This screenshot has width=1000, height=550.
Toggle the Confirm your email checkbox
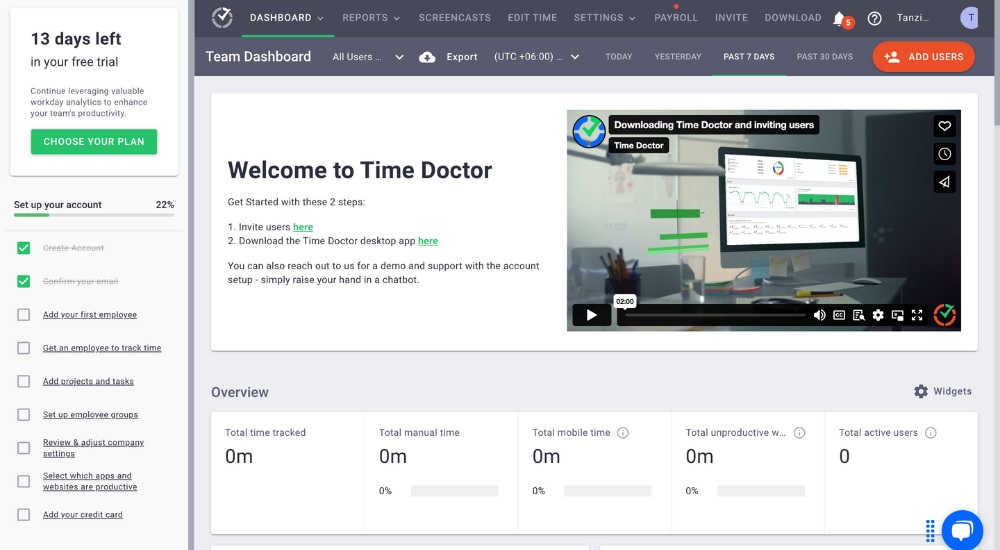(24, 281)
